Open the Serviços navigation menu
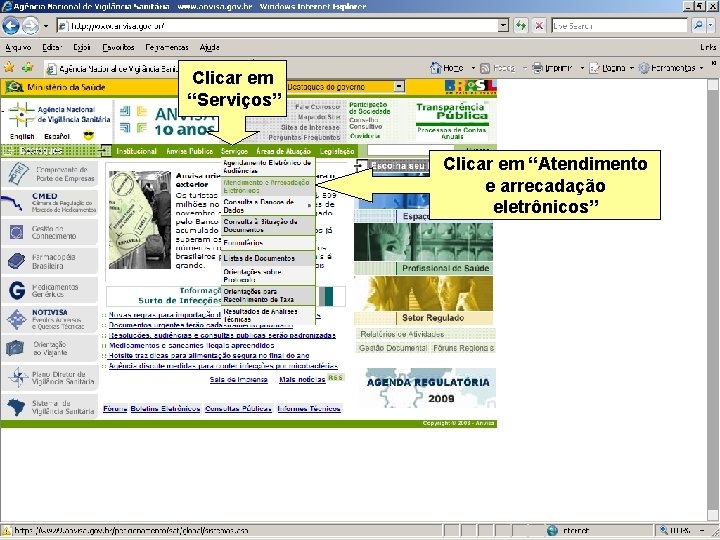This screenshot has height=540, width=720. point(234,151)
